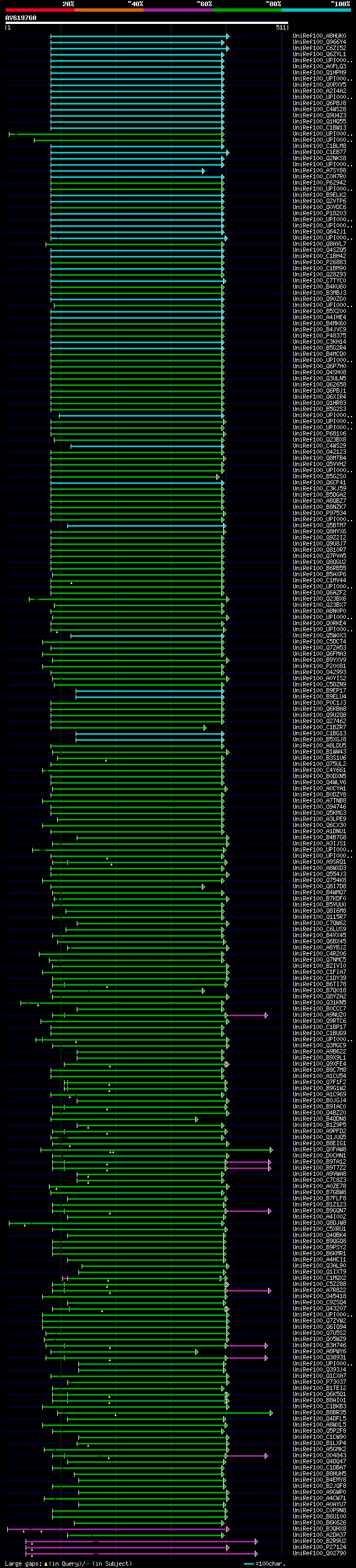356x1568 pixels.
Task: Select hit UniRef100_B0JGJ4
Action: point(319,1101)
